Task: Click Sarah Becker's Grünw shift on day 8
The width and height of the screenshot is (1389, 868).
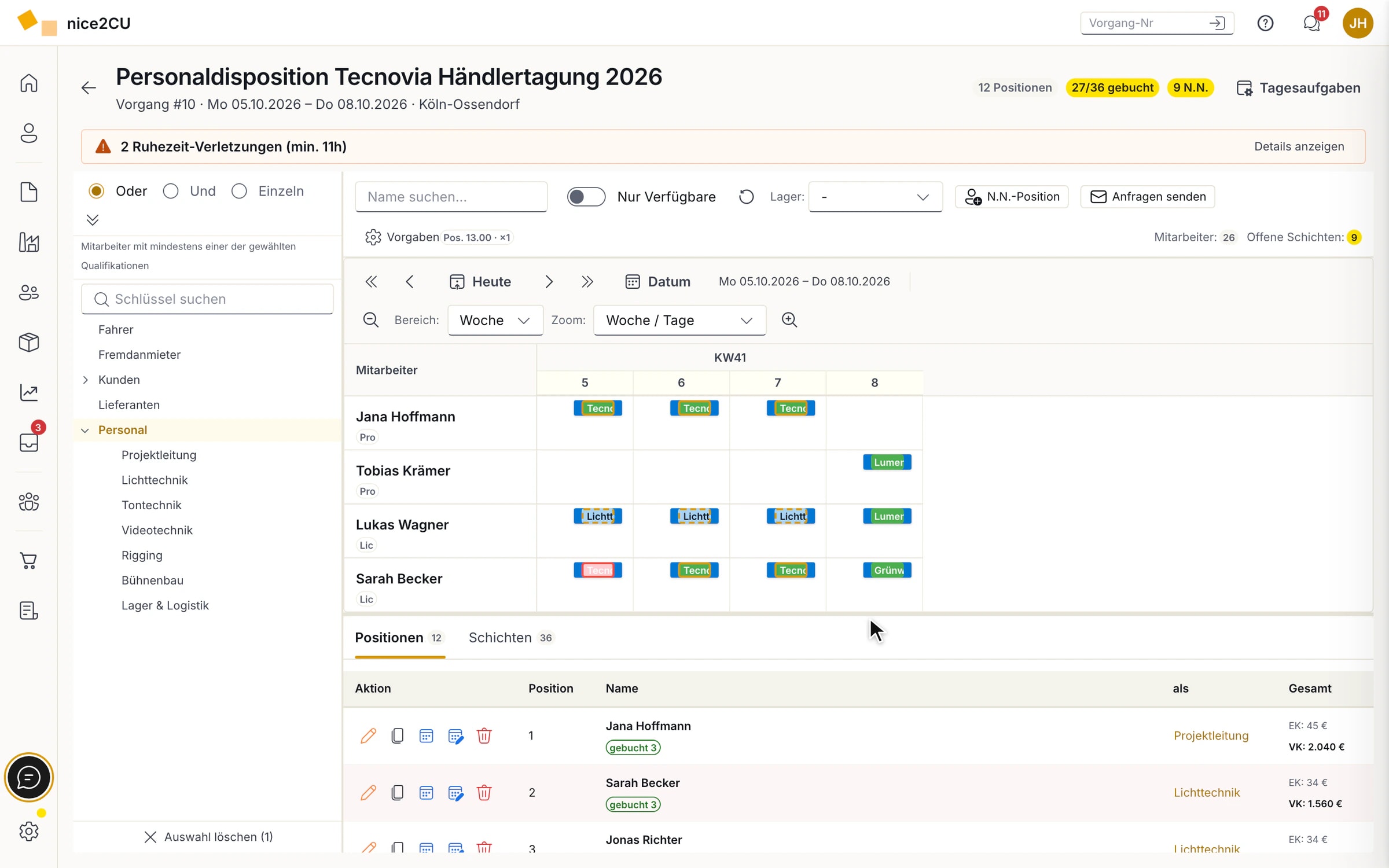Action: pos(887,570)
